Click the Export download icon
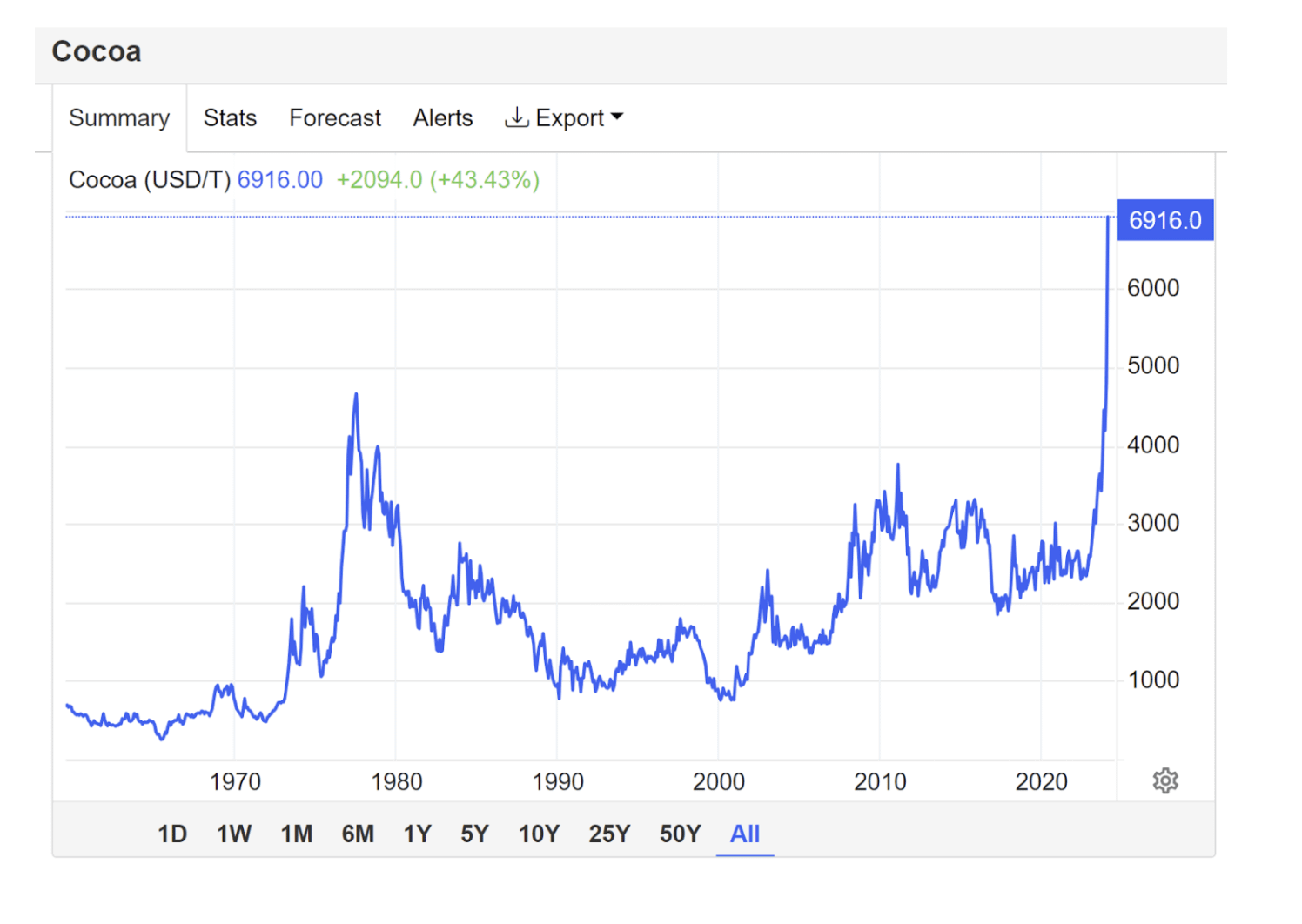 (x=517, y=117)
